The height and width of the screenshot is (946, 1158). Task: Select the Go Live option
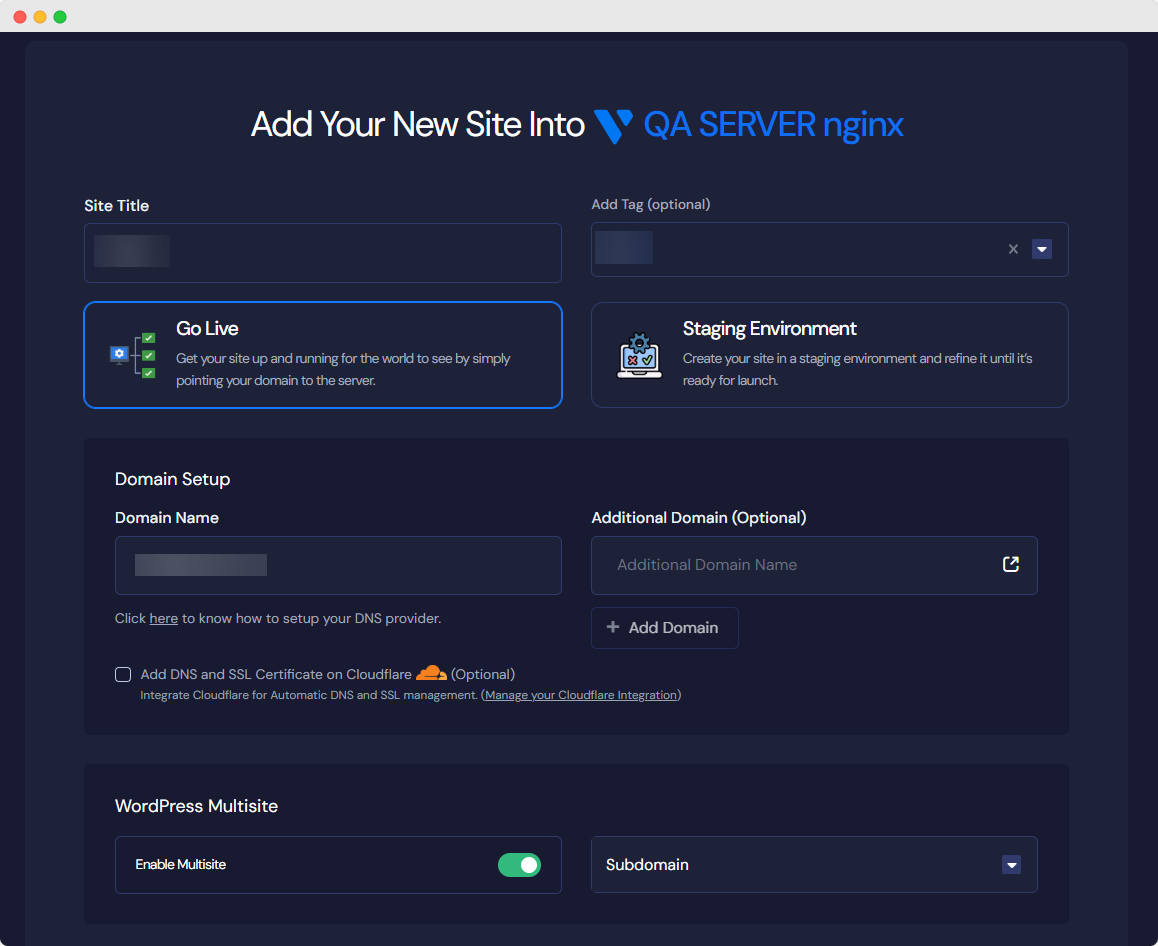click(323, 355)
